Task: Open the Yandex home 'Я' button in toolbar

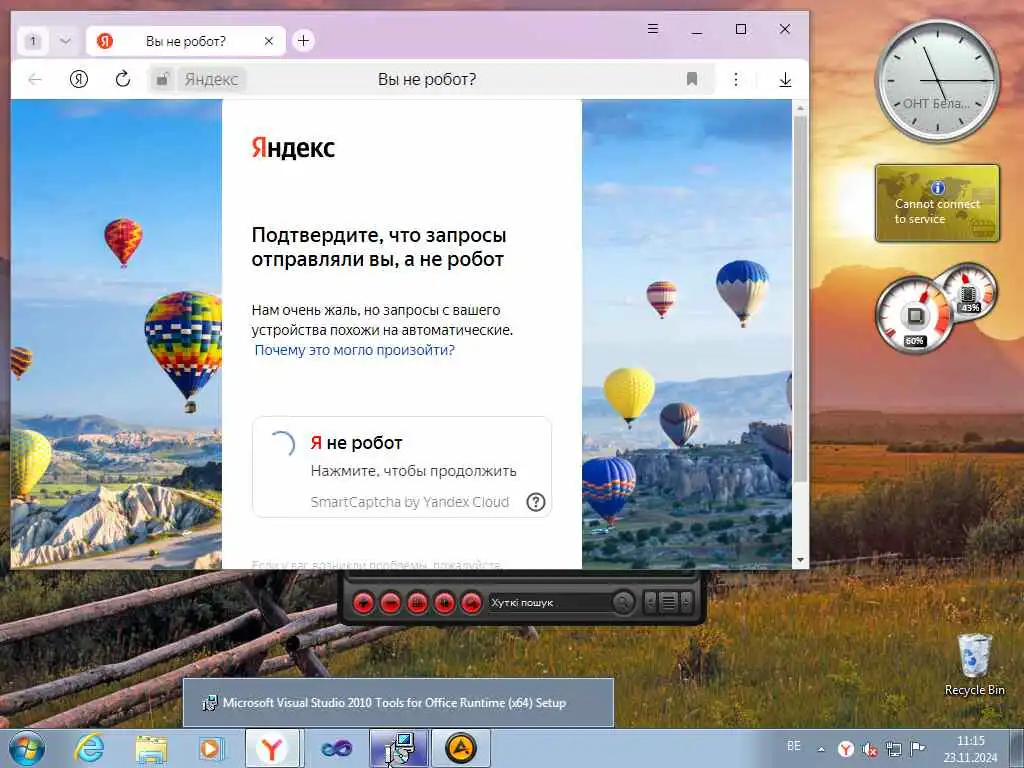Action: [79, 80]
